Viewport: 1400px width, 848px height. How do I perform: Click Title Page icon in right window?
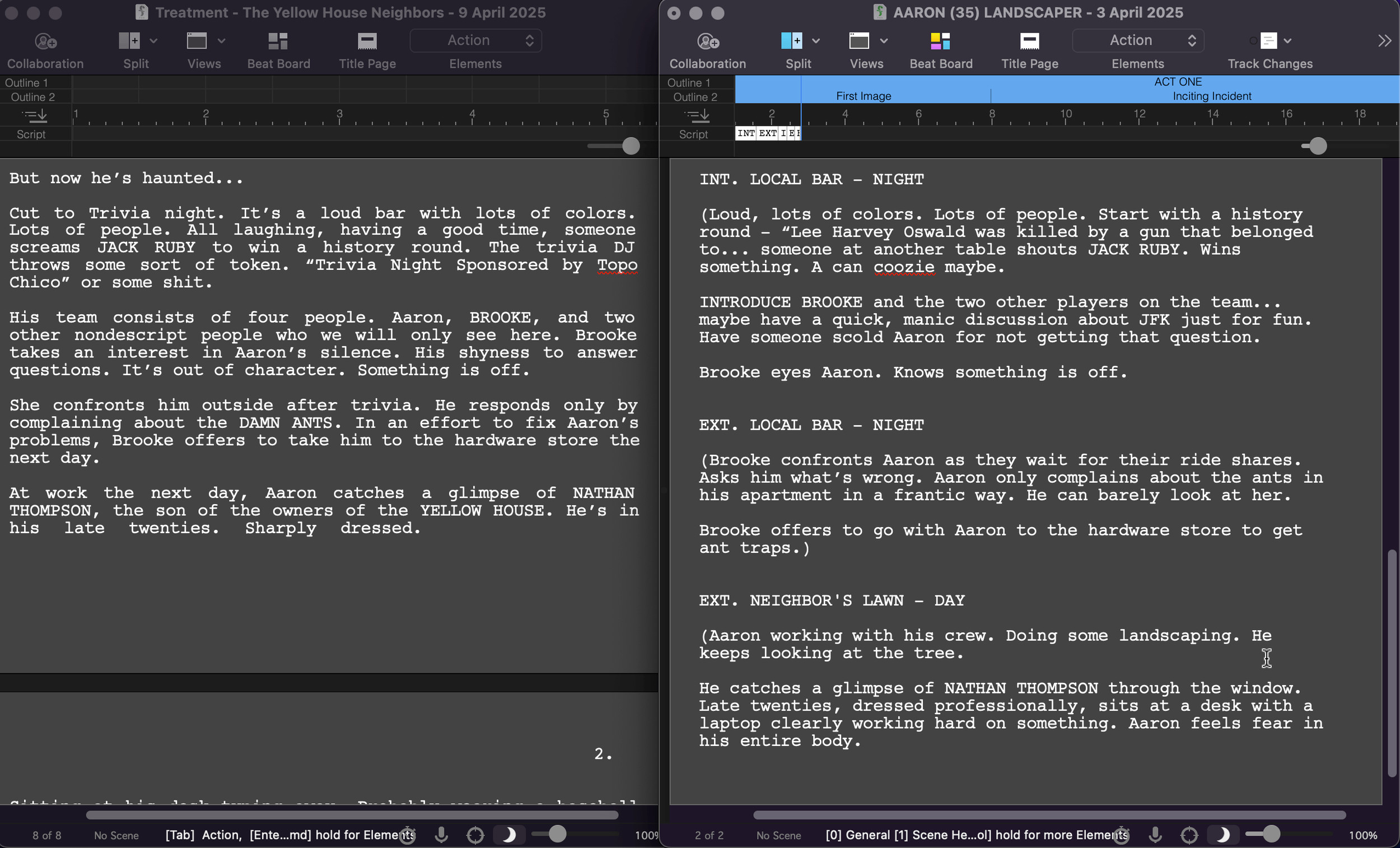(1029, 41)
